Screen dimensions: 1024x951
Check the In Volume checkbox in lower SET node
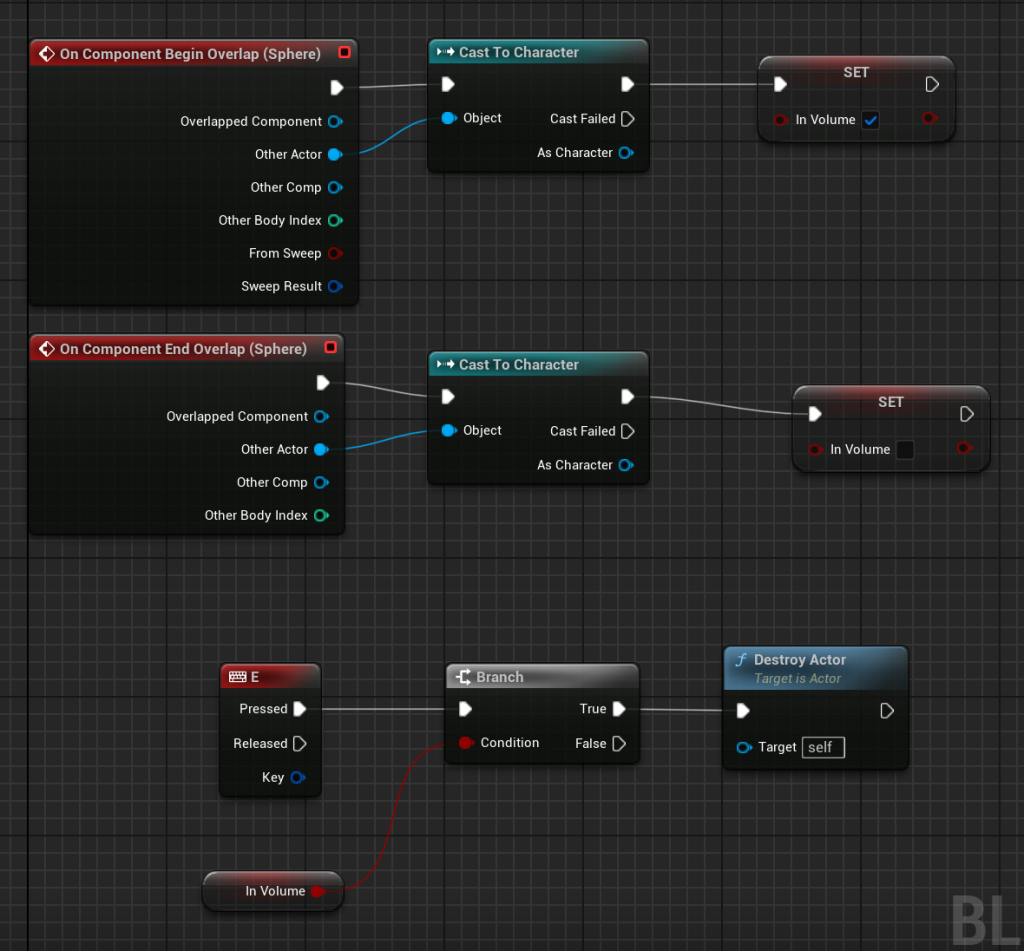[x=904, y=450]
